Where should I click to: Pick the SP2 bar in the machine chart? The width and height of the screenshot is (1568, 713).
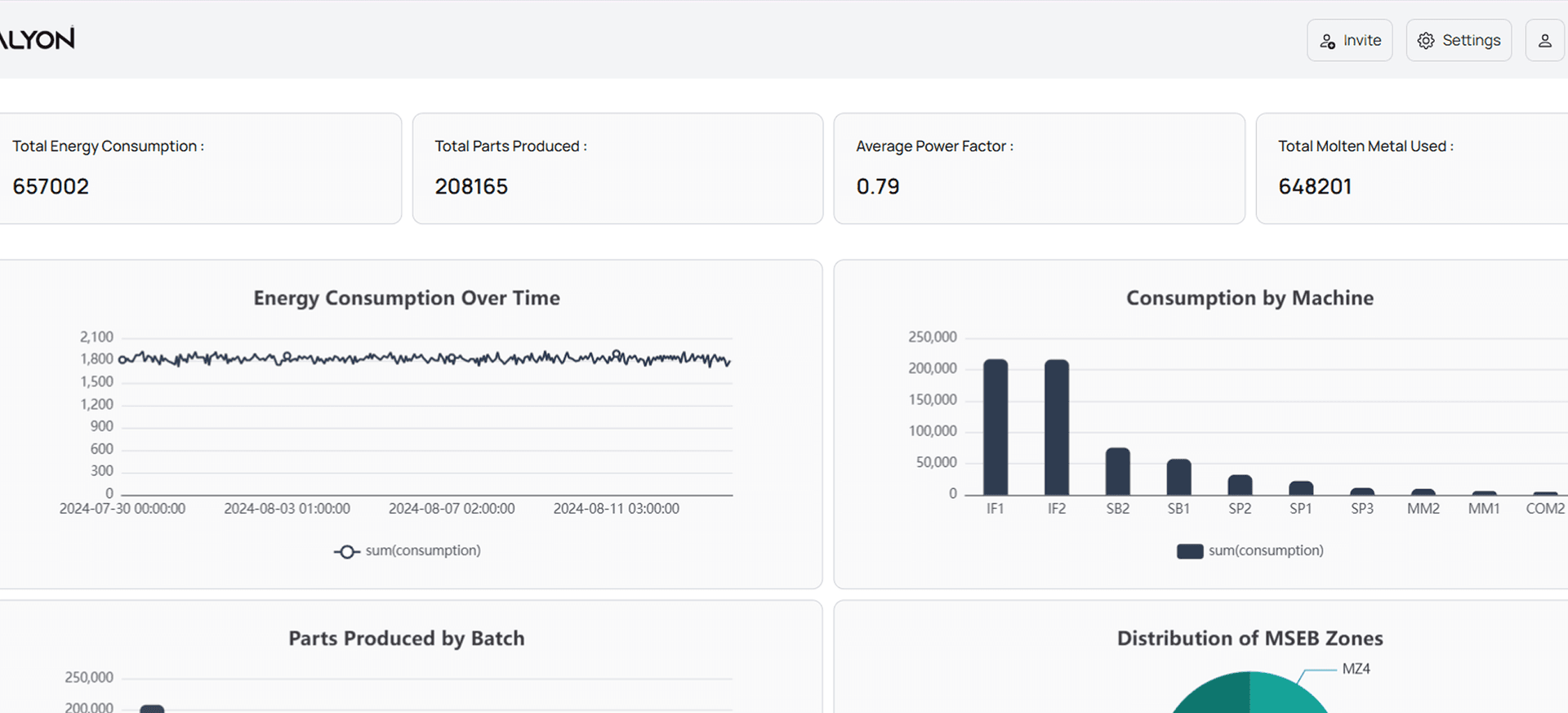pos(1240,485)
